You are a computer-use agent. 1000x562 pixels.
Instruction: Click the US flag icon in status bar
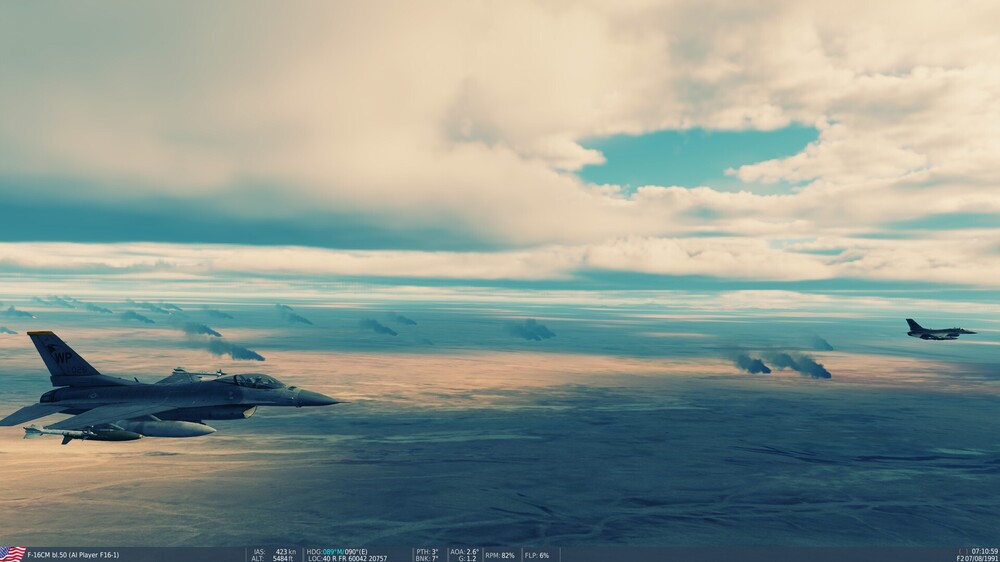coord(13,554)
